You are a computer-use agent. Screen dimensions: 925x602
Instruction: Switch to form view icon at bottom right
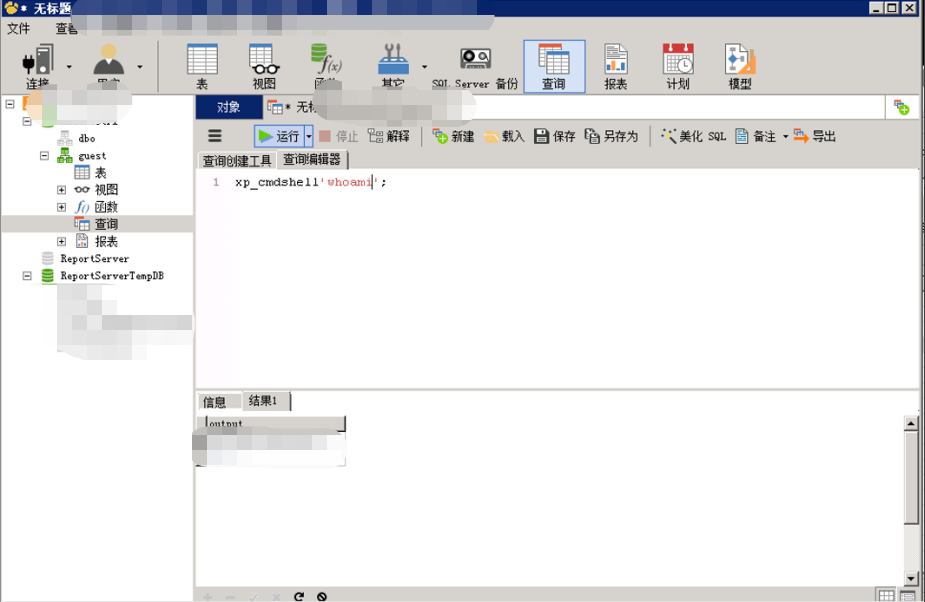coord(907,595)
